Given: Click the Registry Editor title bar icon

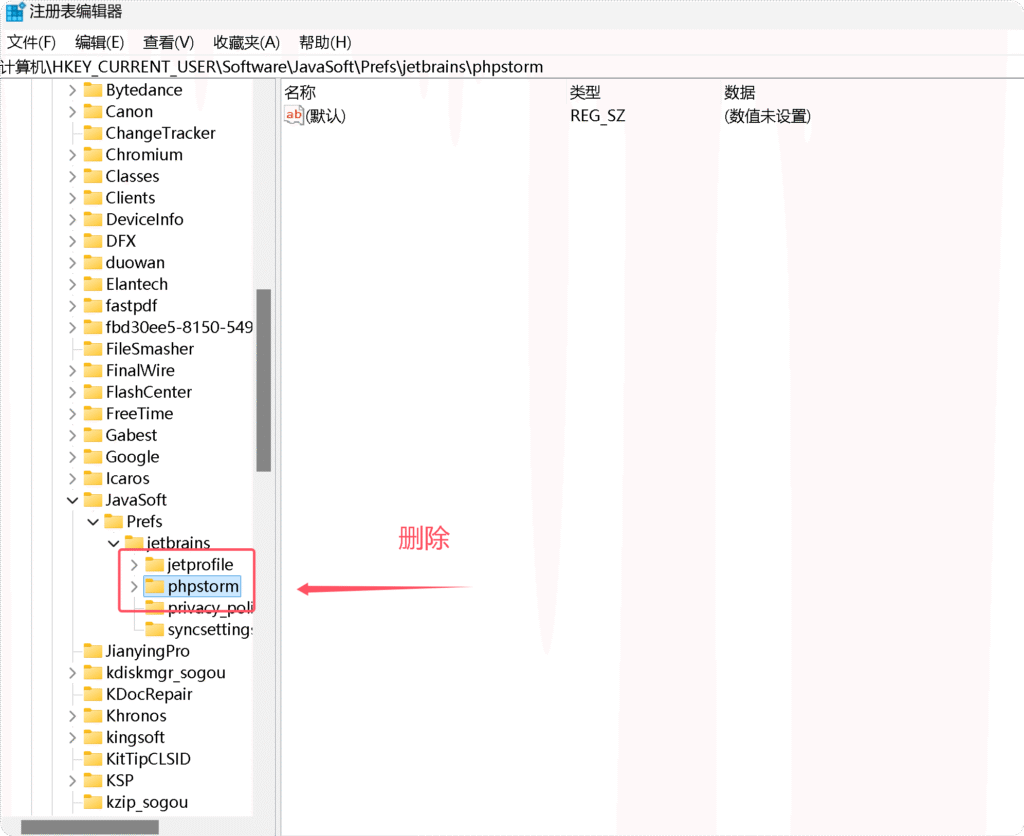Looking at the screenshot, I should 14,12.
